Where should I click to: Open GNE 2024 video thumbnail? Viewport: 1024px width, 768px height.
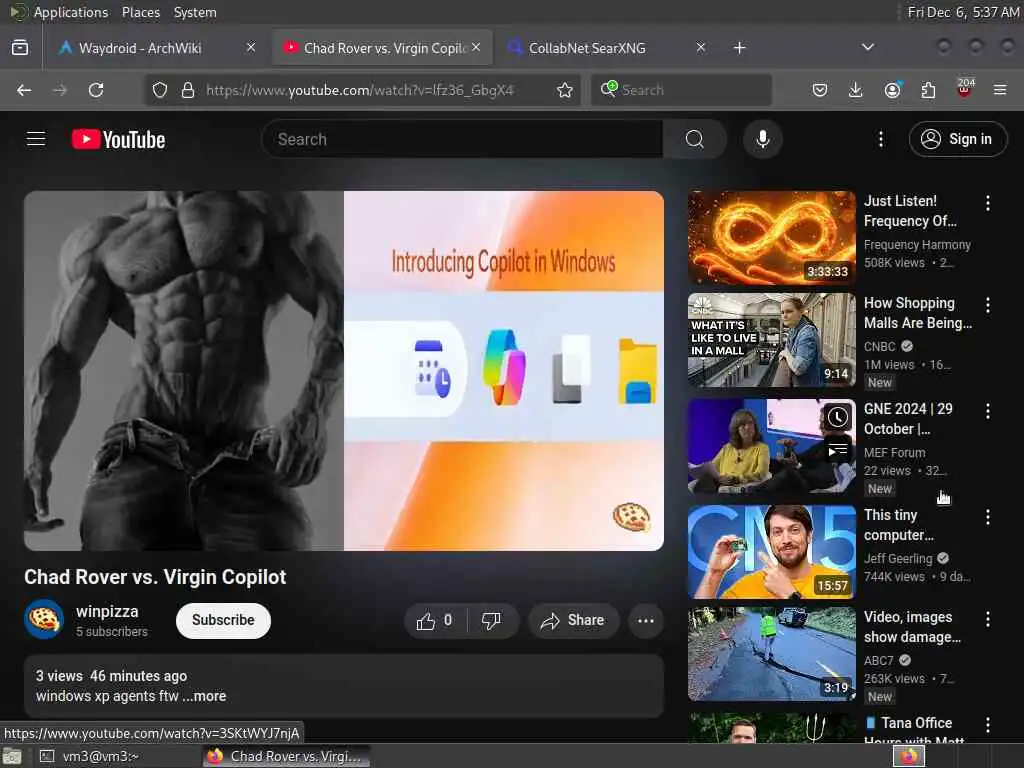point(771,446)
